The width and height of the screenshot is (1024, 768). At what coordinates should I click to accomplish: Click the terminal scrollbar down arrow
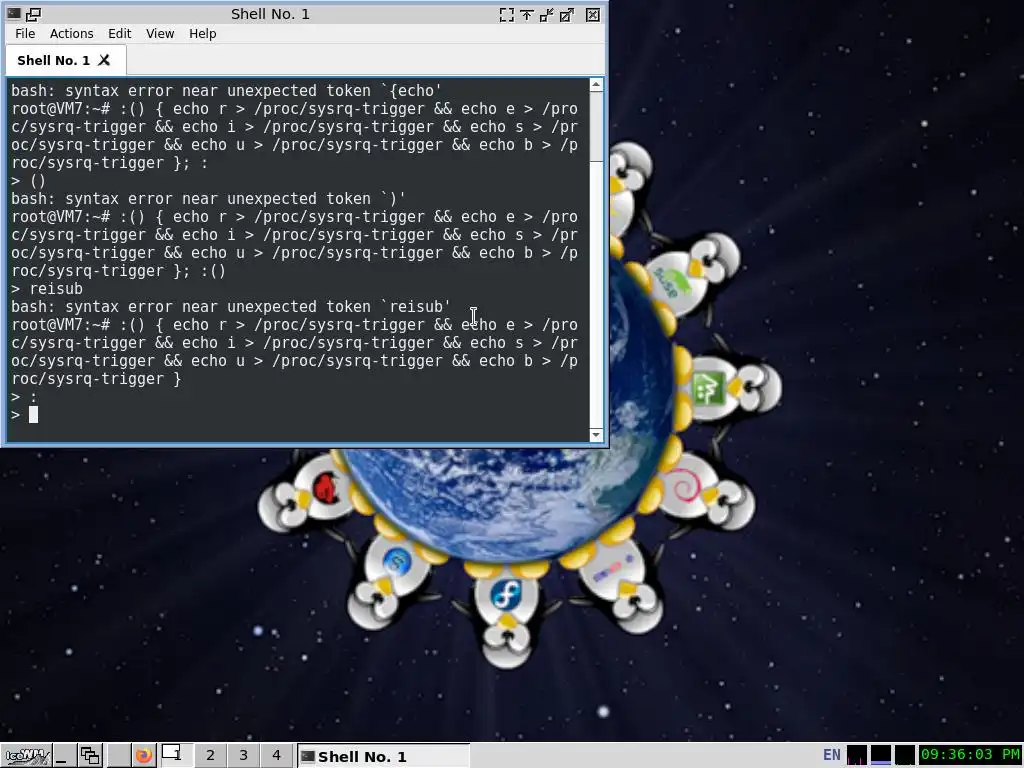596,435
